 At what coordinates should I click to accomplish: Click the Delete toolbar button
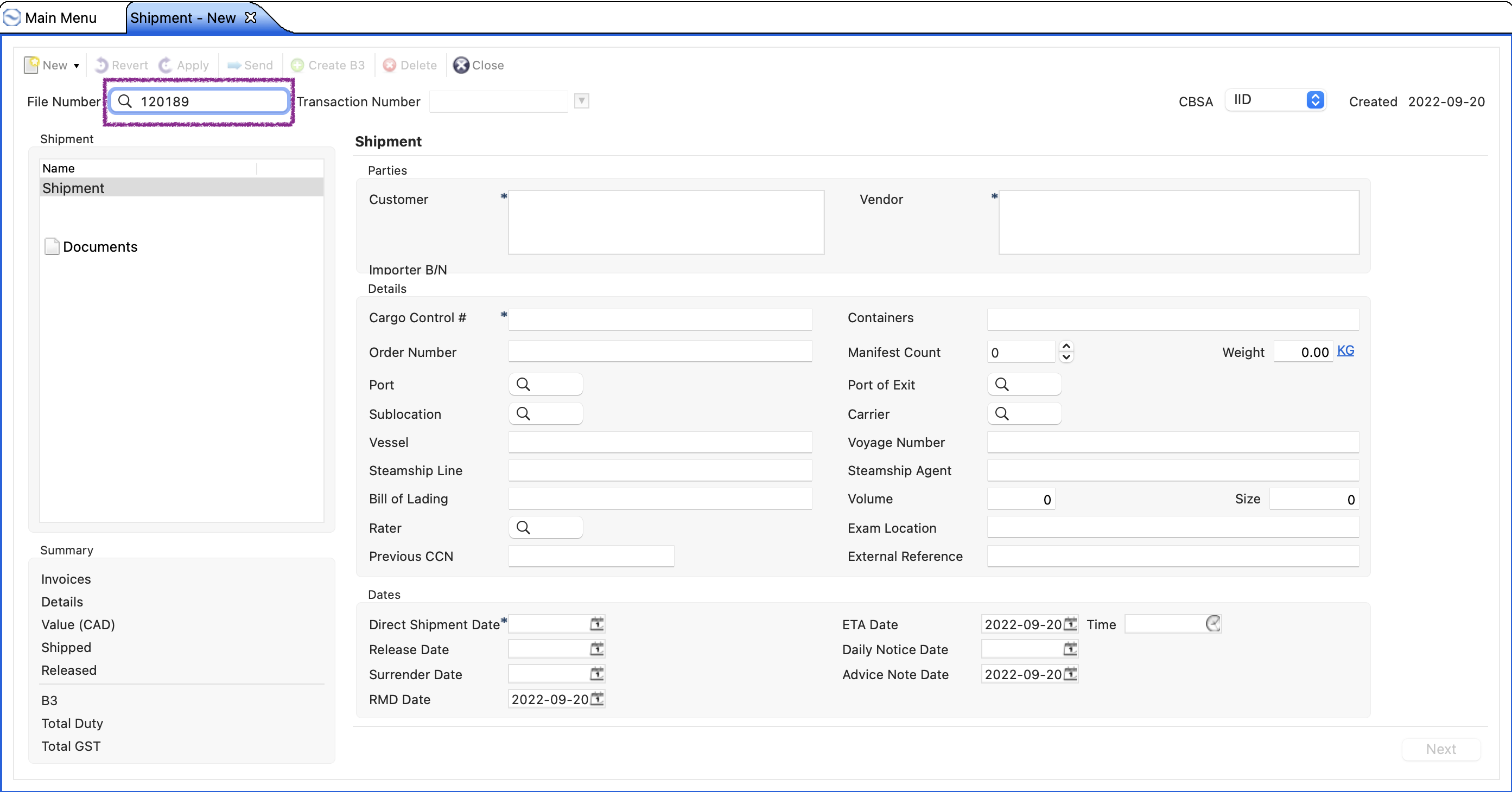[x=410, y=65]
